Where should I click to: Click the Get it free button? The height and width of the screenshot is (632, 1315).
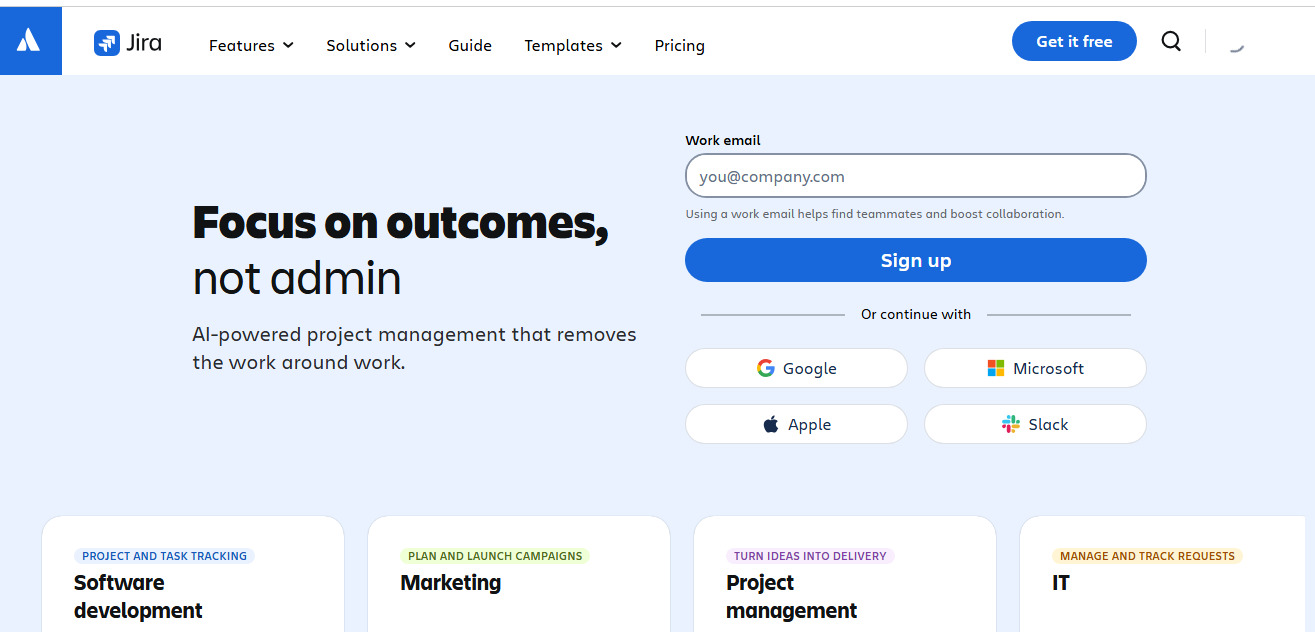click(x=1074, y=41)
